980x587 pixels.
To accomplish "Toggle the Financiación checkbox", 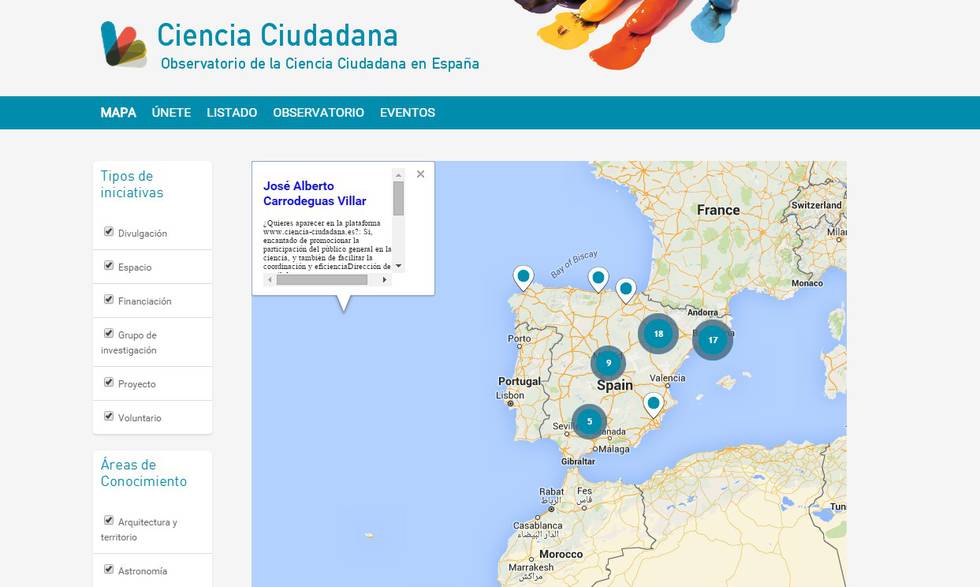I will point(109,300).
